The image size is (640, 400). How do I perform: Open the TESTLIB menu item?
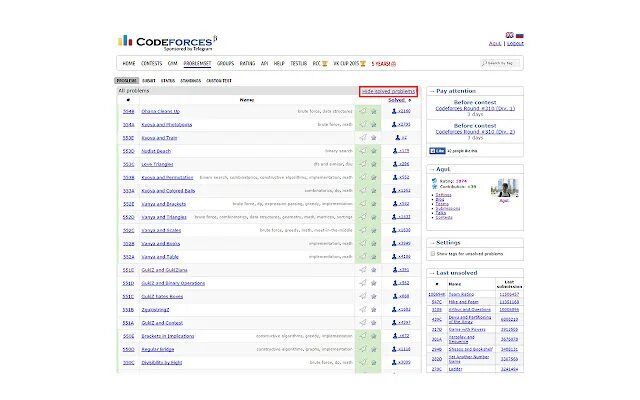tap(298, 63)
